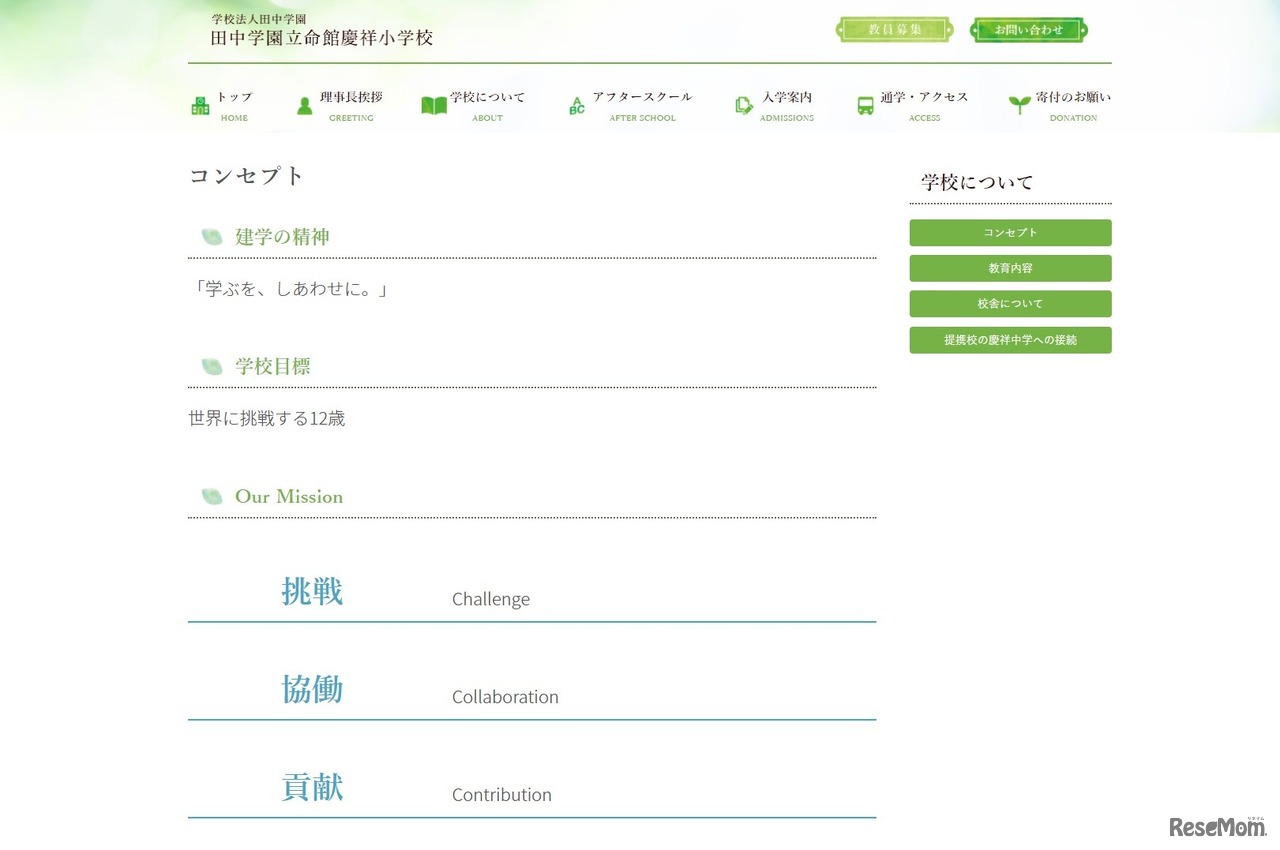Click the 教員募集 recruitment button

[894, 30]
